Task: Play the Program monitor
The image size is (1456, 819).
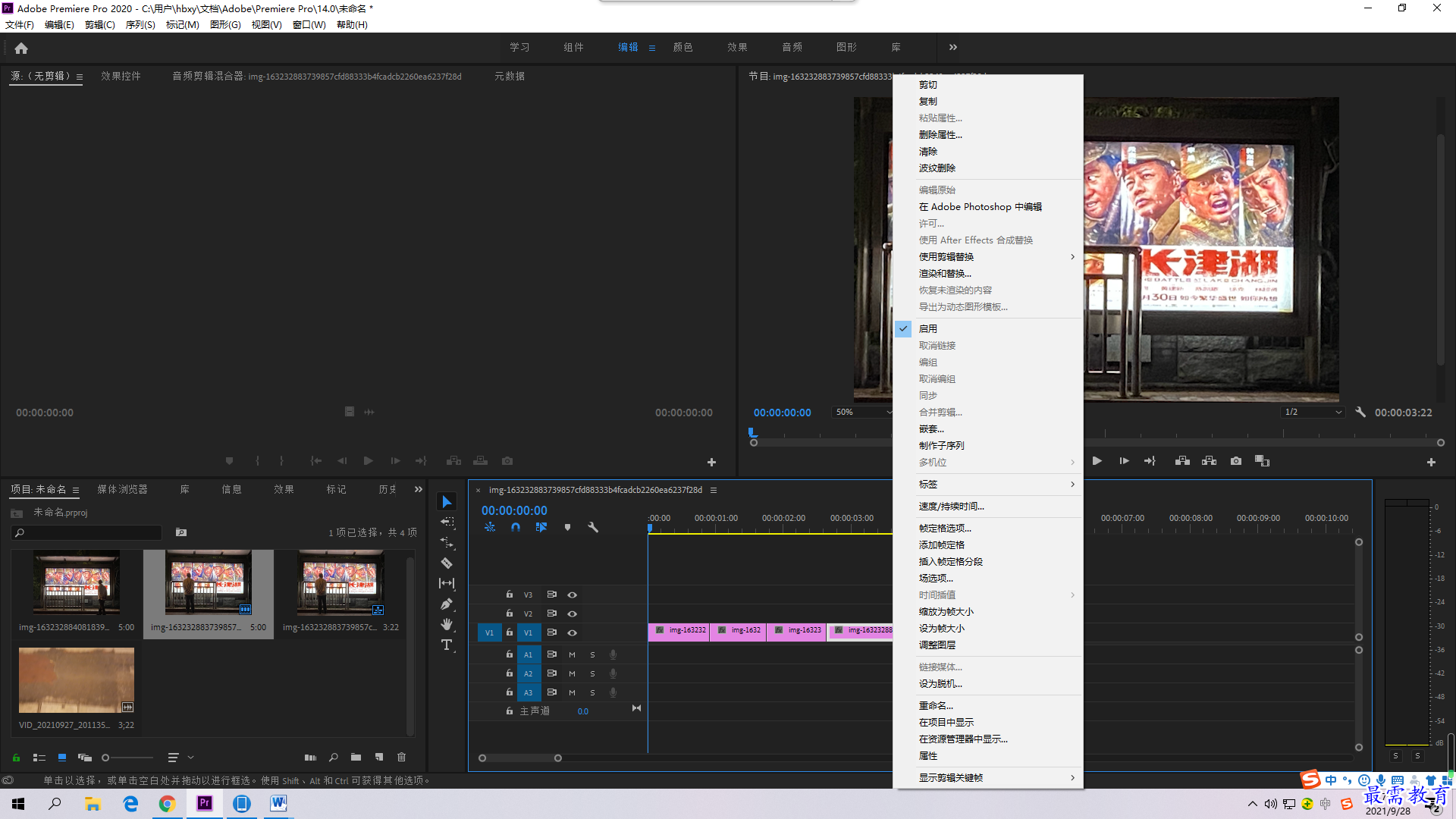Action: (x=1097, y=461)
